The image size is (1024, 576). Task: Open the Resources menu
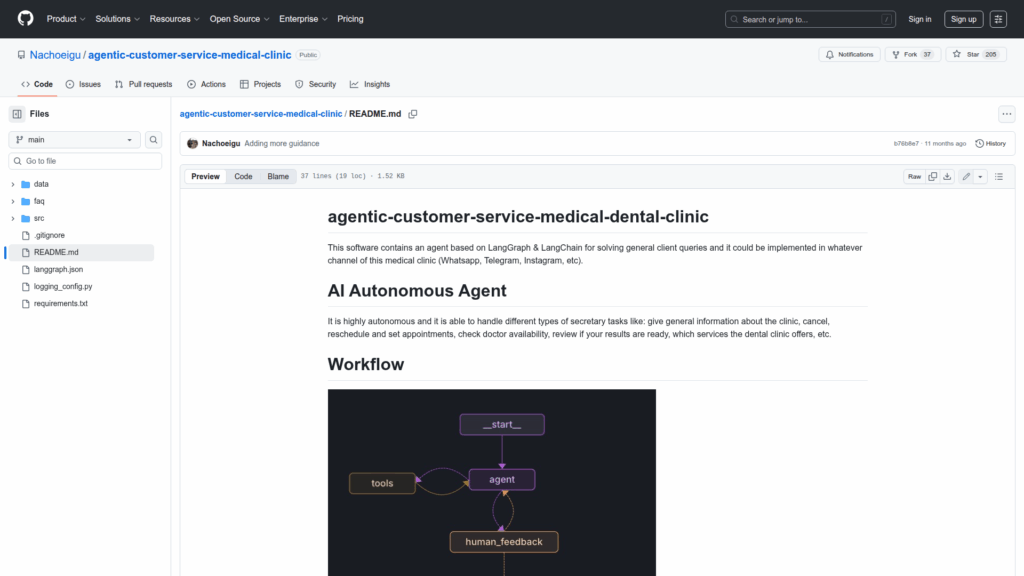174,19
